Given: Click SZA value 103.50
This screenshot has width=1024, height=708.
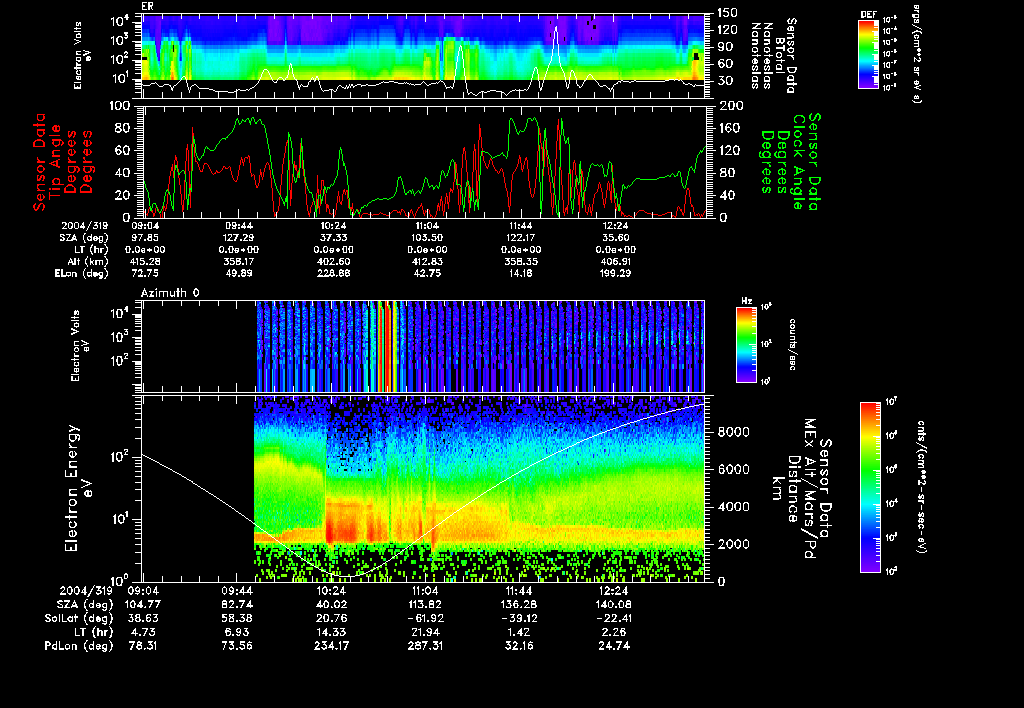Looking at the screenshot, I should 427,238.
